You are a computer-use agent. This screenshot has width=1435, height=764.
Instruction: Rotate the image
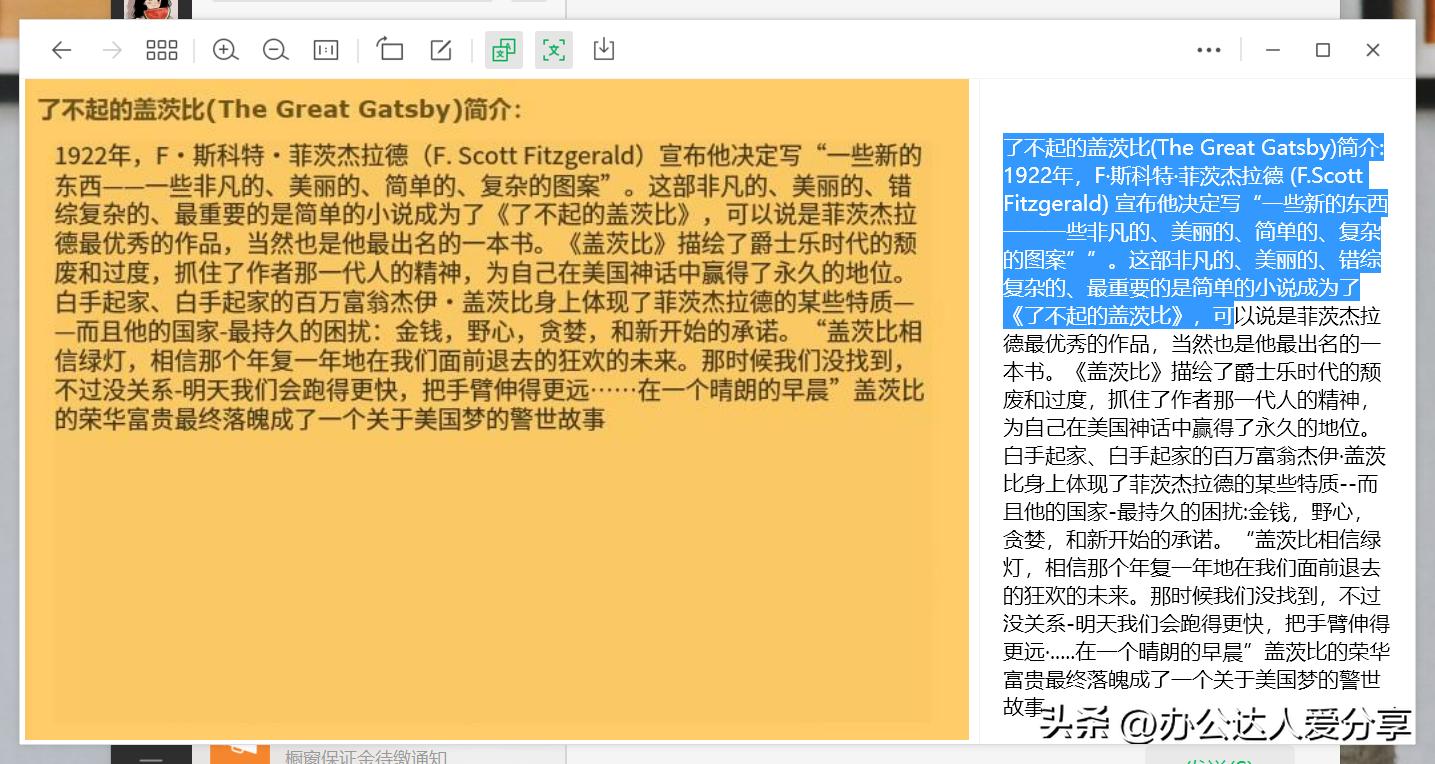coord(390,49)
